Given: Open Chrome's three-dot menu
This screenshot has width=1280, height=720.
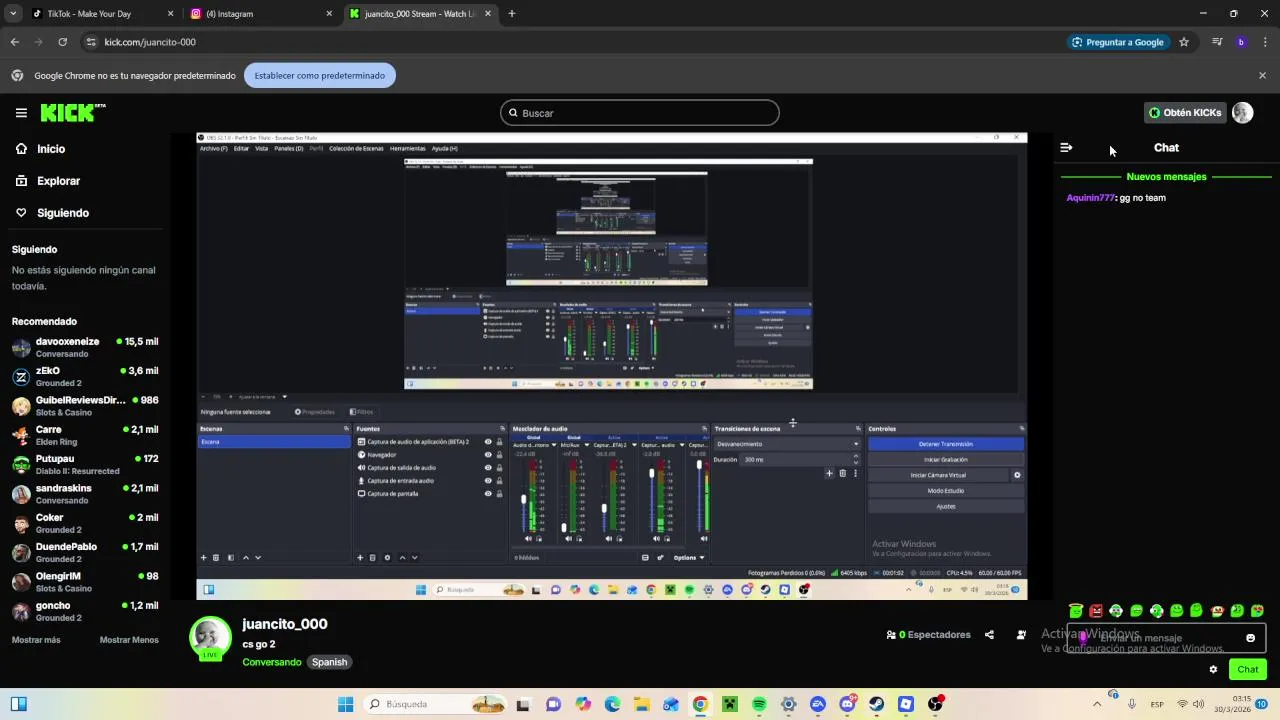Looking at the screenshot, I should click(1265, 42).
